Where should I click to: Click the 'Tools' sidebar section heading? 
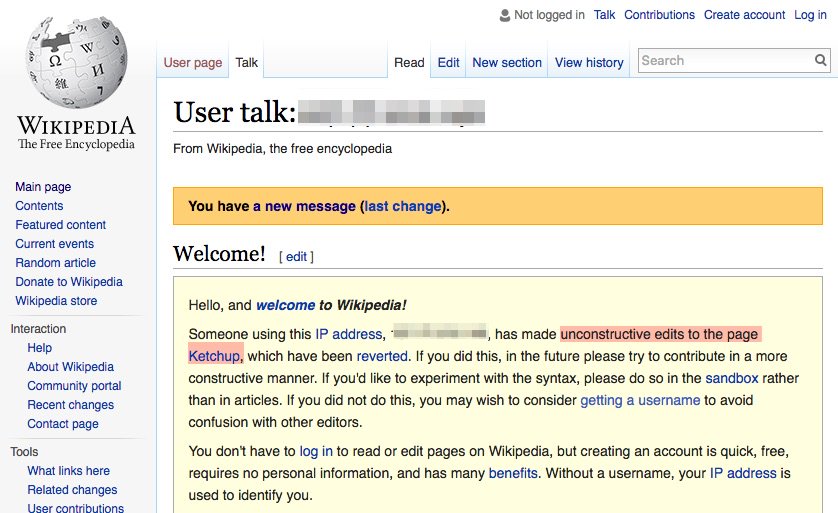pyautogui.click(x=24, y=452)
